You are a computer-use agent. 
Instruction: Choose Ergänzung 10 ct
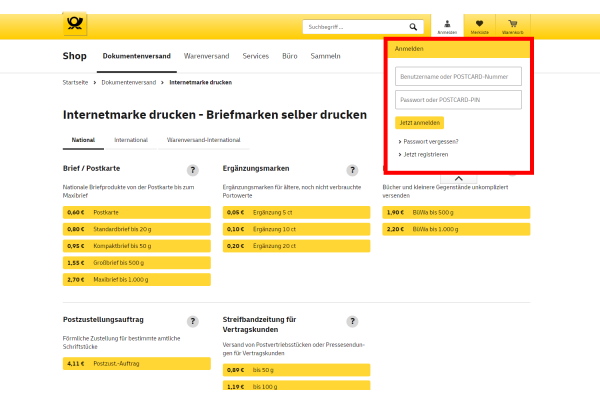[x=297, y=229]
